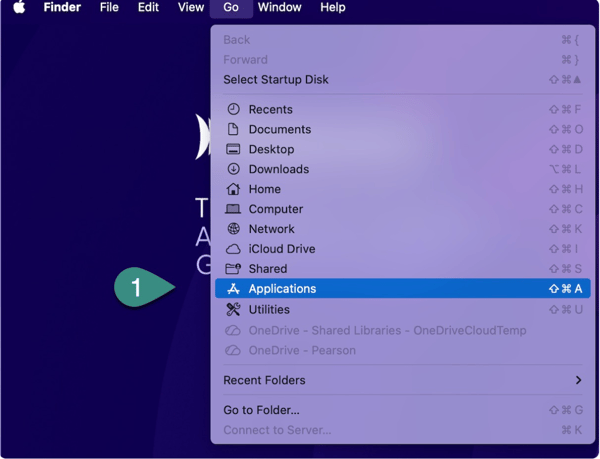Image resolution: width=600 pixels, height=459 pixels.
Task: Go to the Desktop folder
Action: click(x=403, y=149)
